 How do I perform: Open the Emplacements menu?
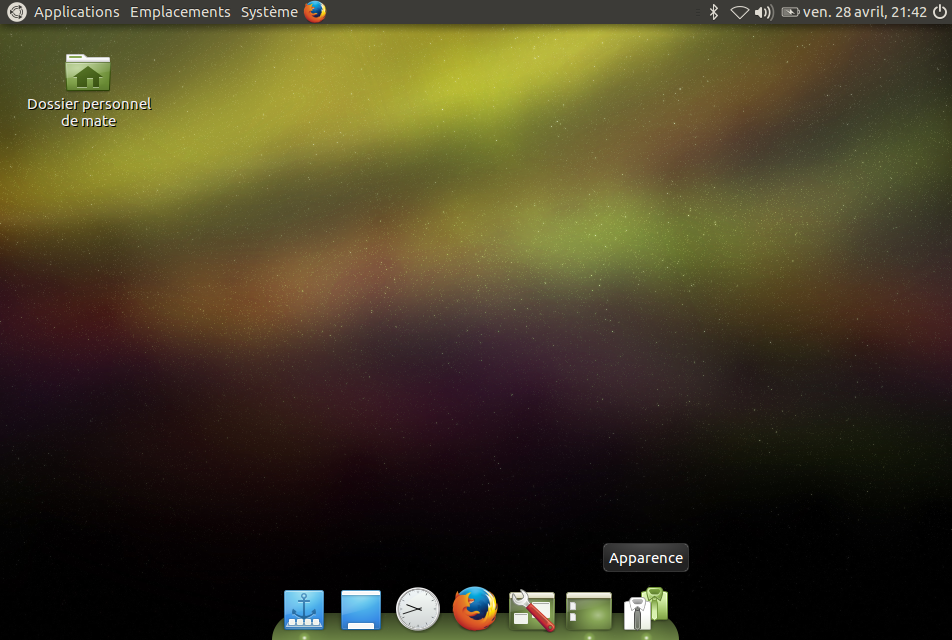pos(180,12)
